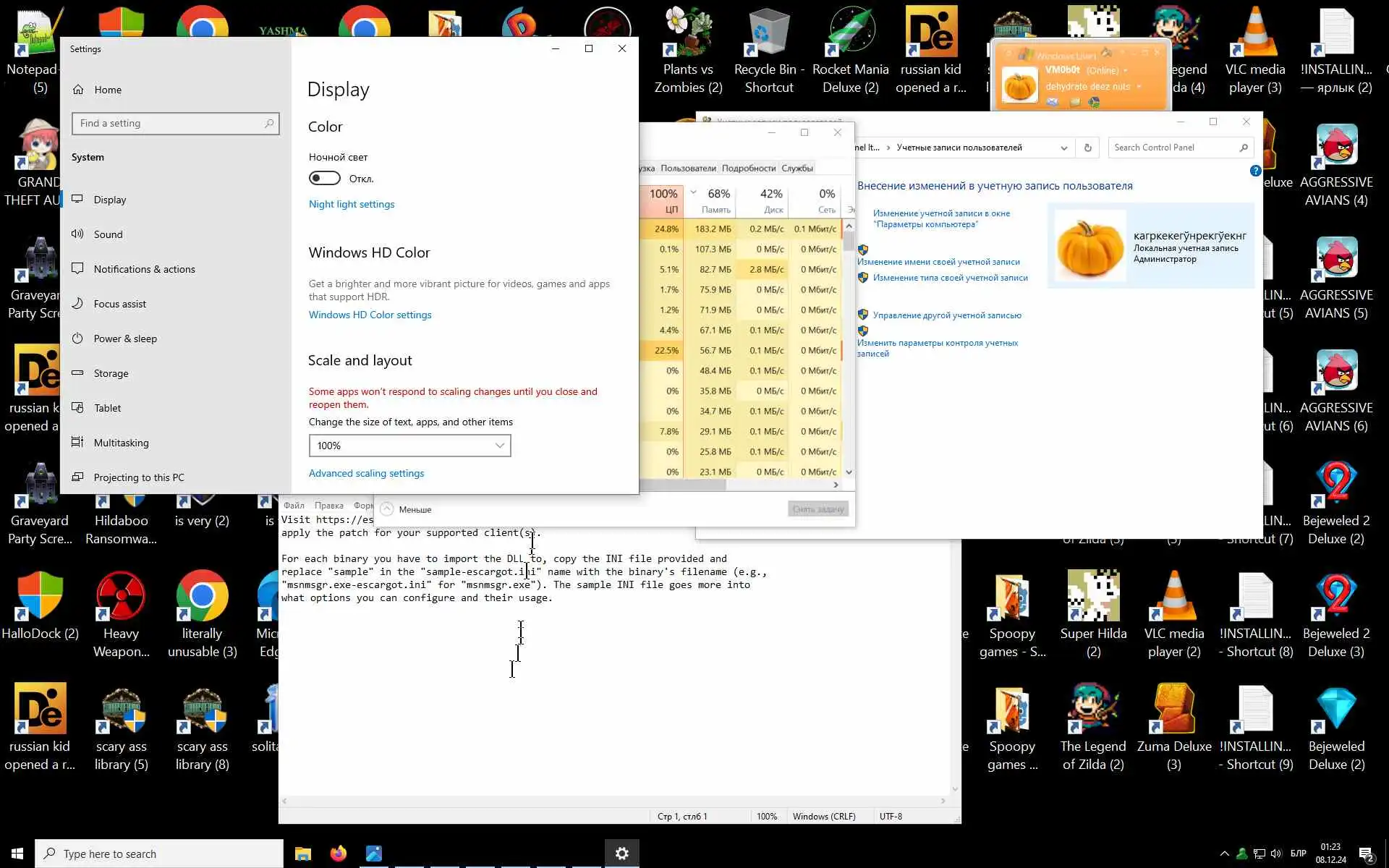This screenshot has height=868, width=1389.
Task: Open Правка menu in Notepad
Action: point(328,506)
